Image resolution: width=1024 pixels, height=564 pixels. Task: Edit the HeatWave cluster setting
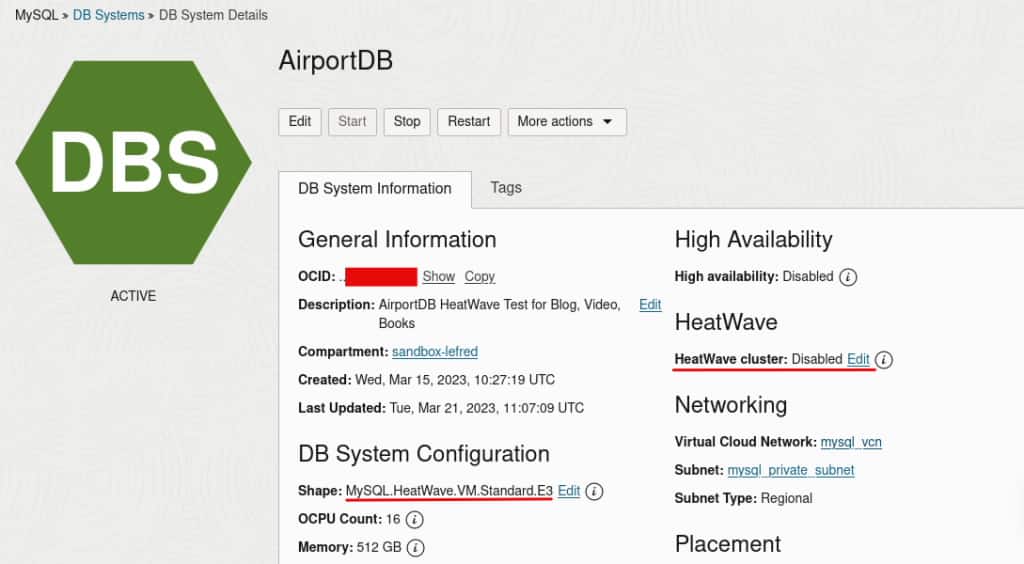pyautogui.click(x=858, y=359)
